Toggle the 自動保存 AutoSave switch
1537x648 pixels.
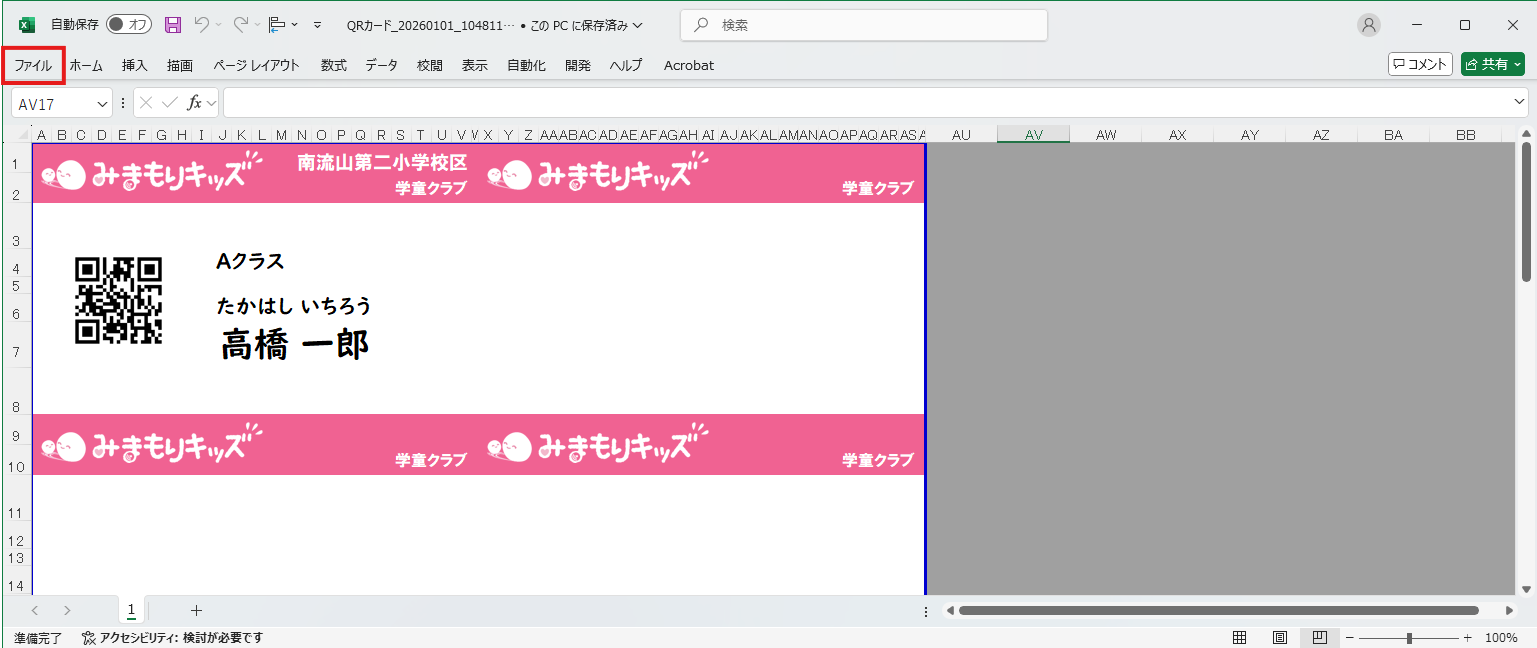pos(128,25)
